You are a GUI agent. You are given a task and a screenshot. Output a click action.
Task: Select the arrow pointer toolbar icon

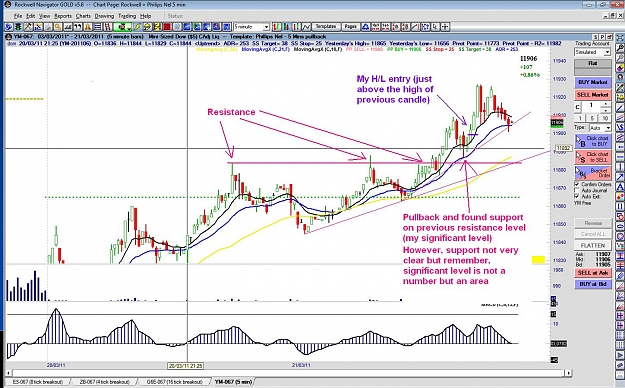(x=435, y=27)
